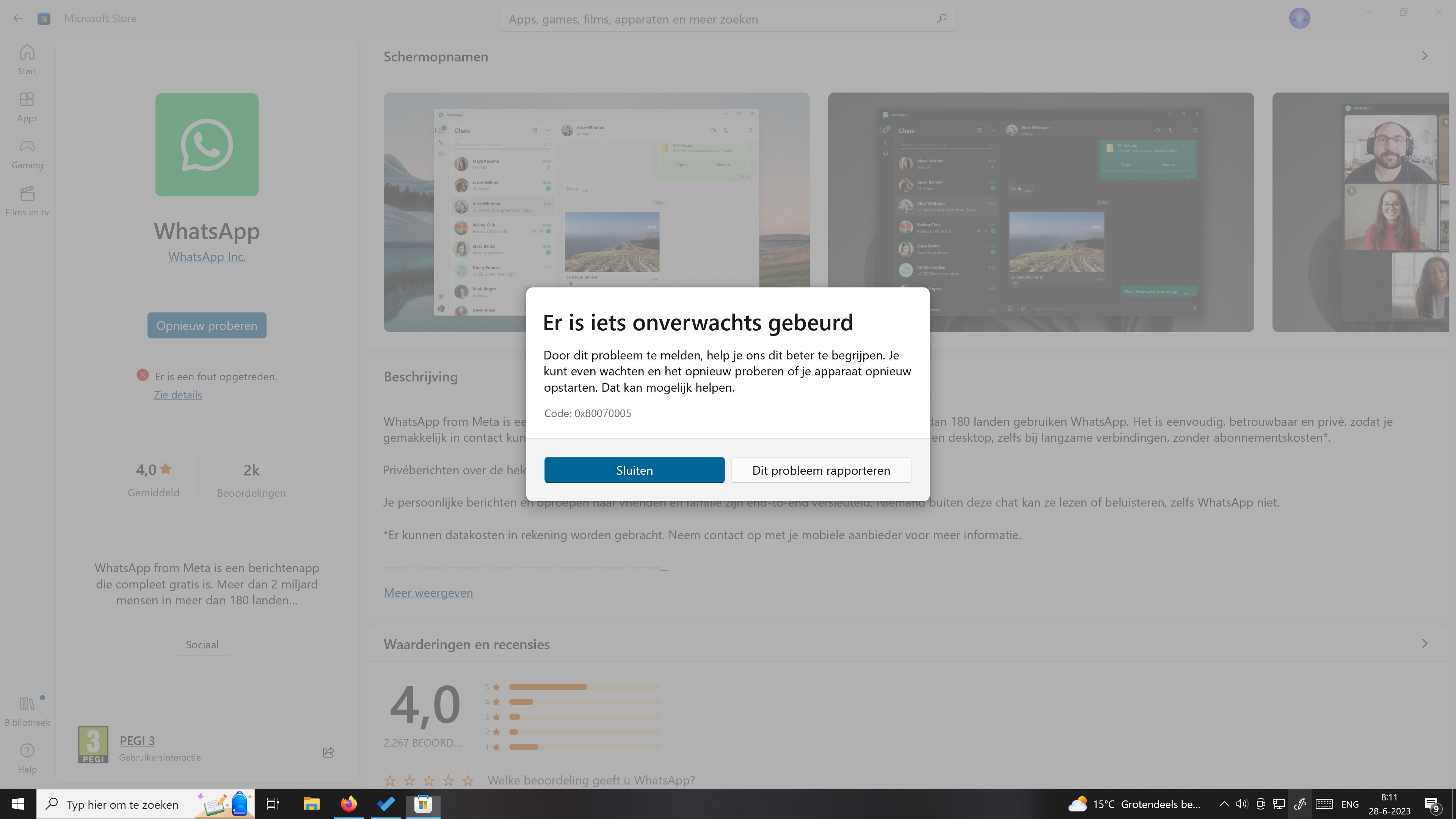Viewport: 1456px width, 819px height.
Task: Rate WhatsApp with the fifth star
Action: [x=468, y=781]
